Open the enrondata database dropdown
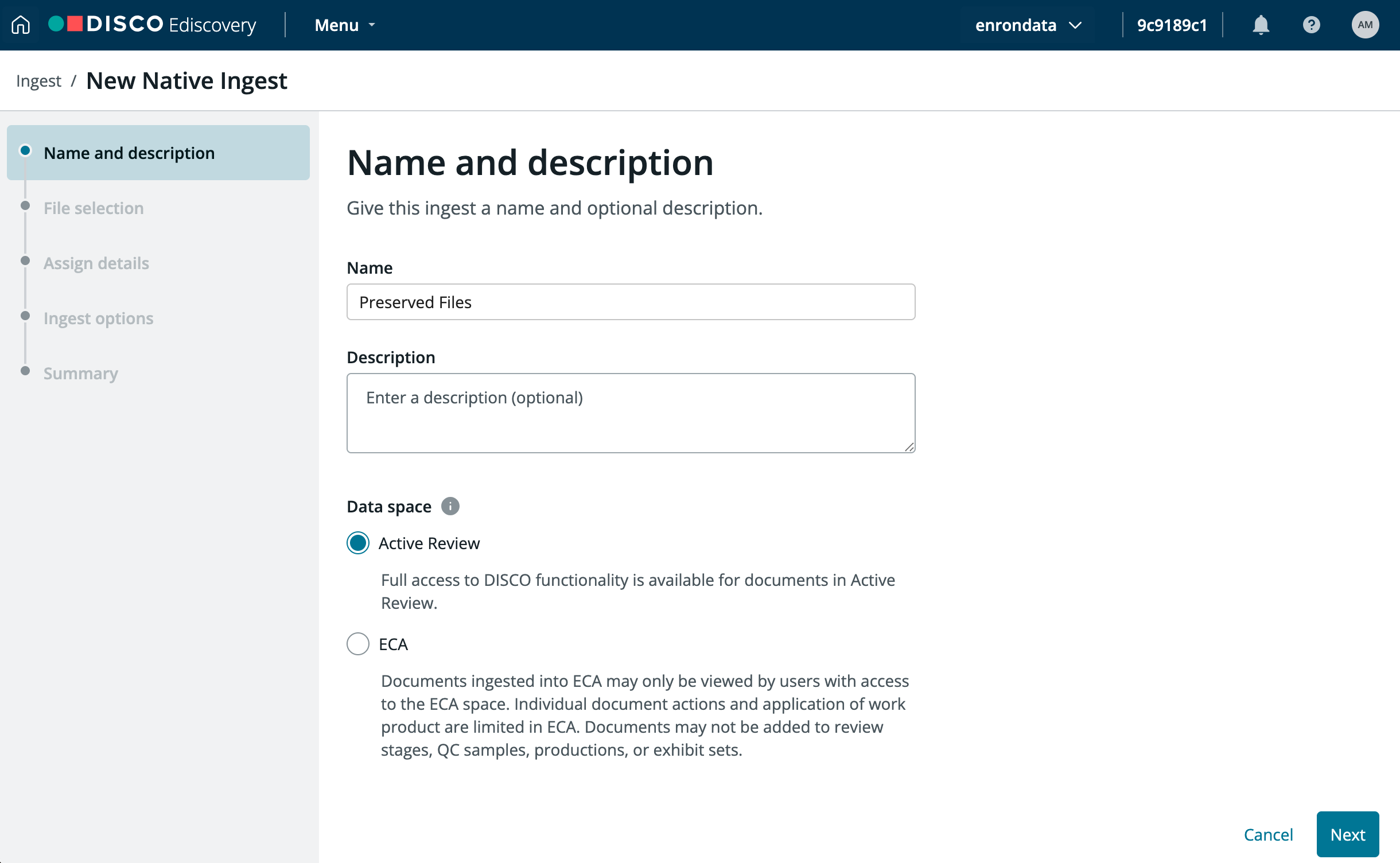1400x863 pixels. (x=1028, y=25)
